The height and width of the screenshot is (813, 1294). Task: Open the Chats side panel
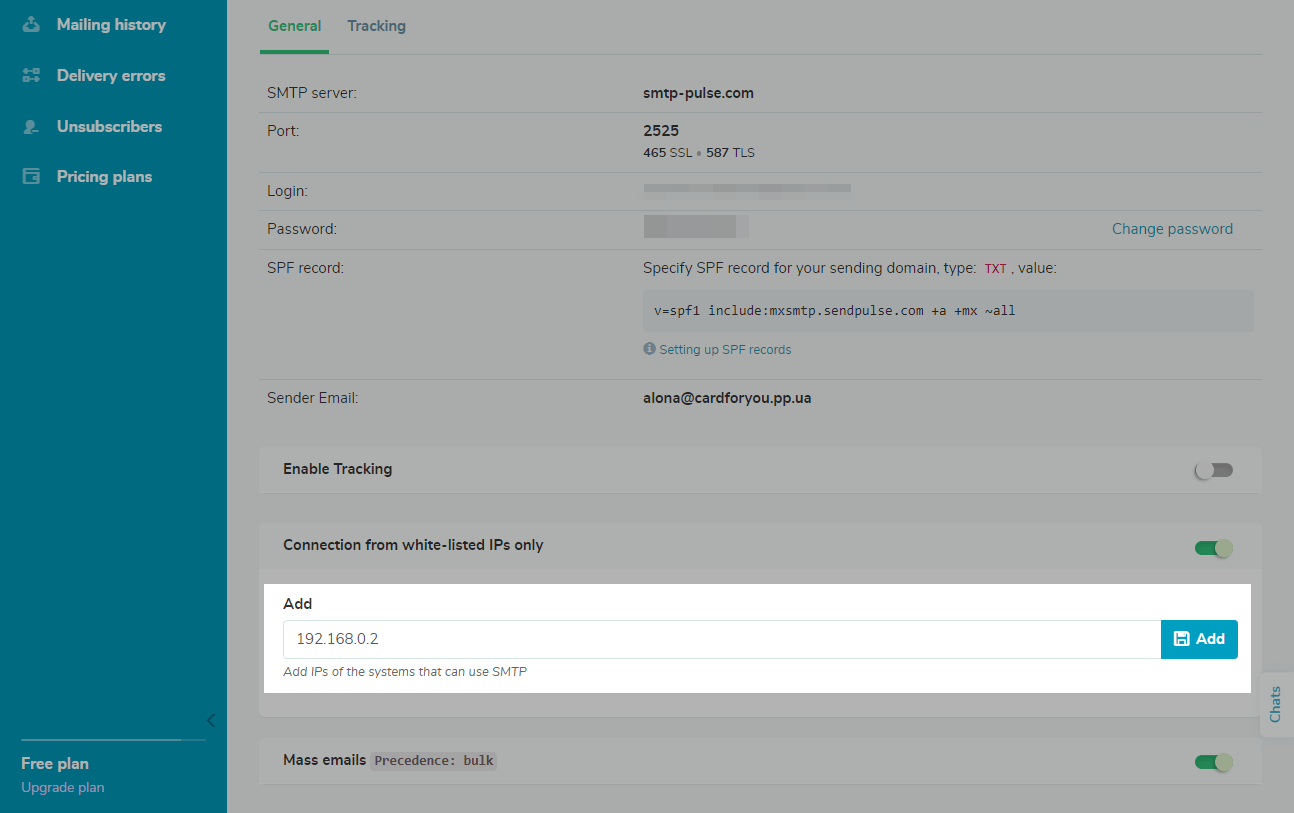[1275, 704]
